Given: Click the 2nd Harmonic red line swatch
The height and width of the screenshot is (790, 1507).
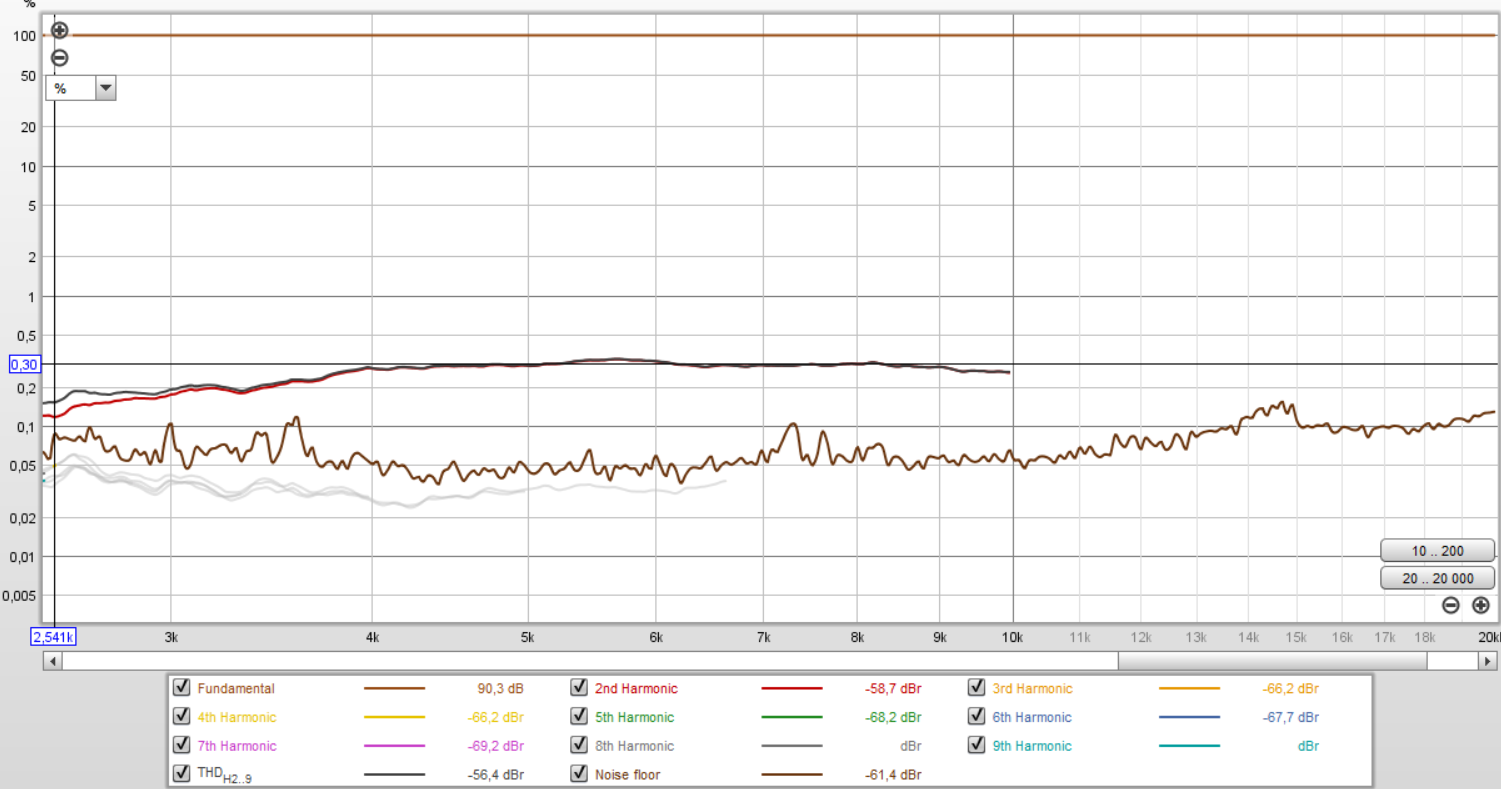Looking at the screenshot, I should pyautogui.click(x=792, y=689).
